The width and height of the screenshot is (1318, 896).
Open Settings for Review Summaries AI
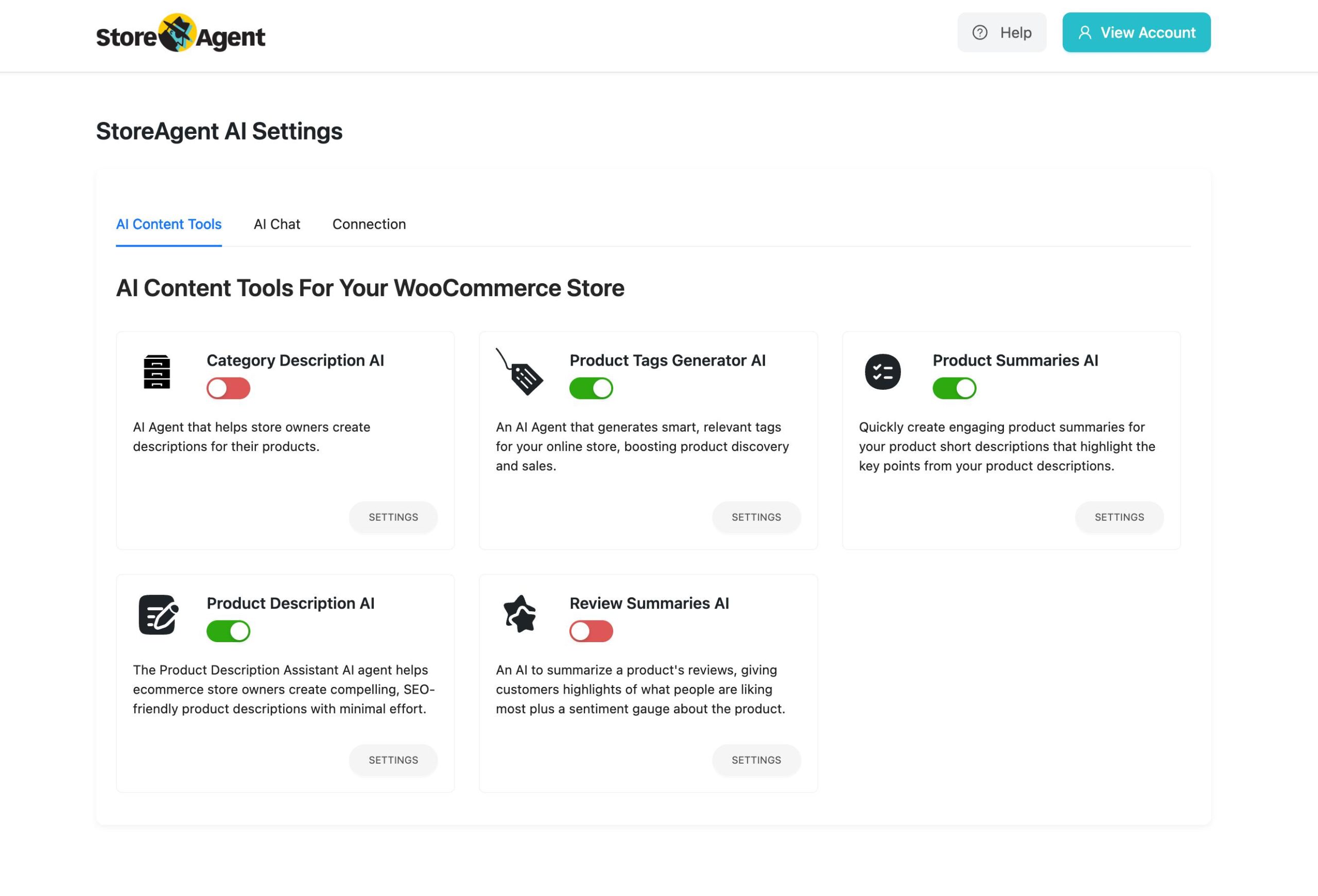pos(756,760)
